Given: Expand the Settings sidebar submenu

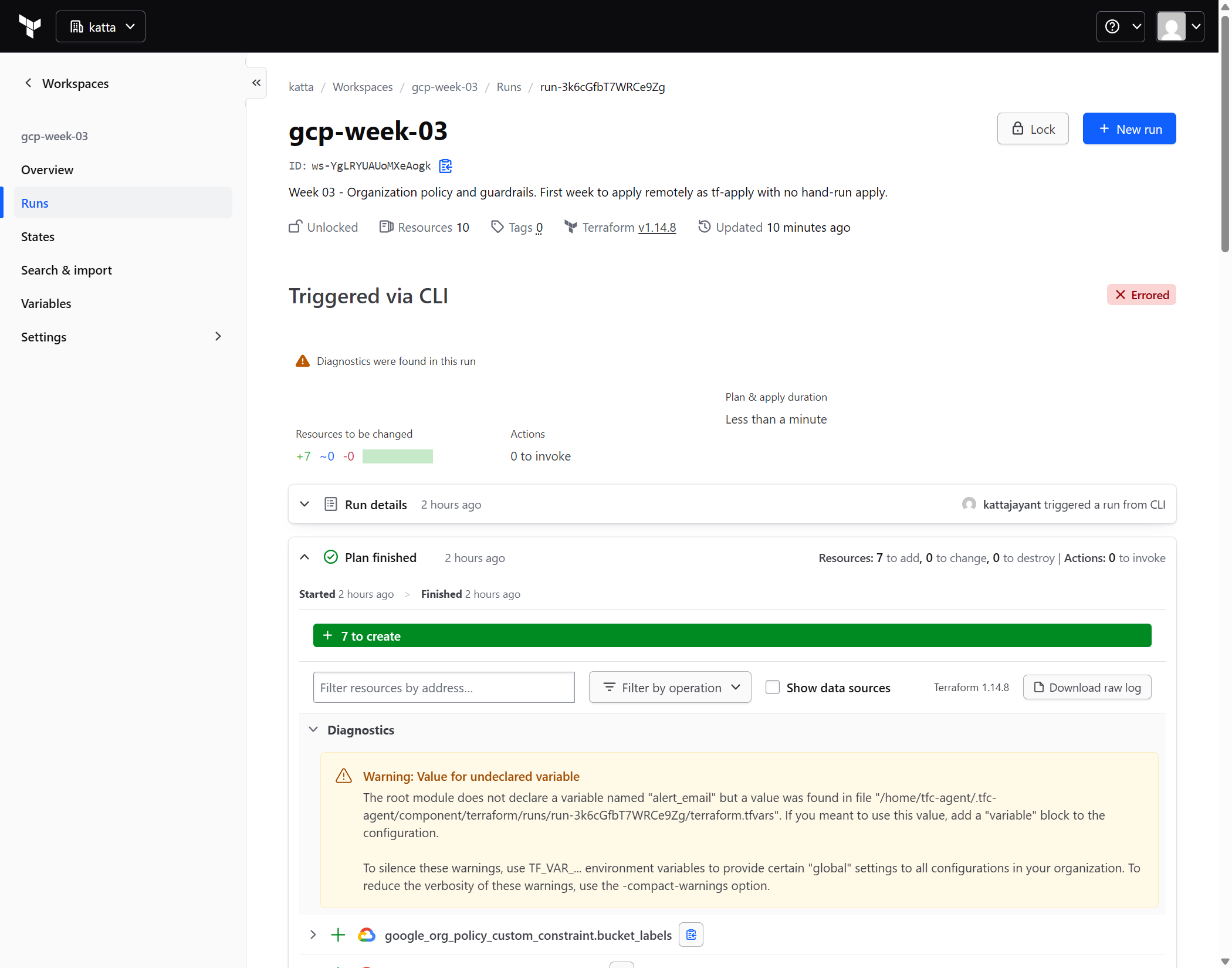Looking at the screenshot, I should click(123, 337).
